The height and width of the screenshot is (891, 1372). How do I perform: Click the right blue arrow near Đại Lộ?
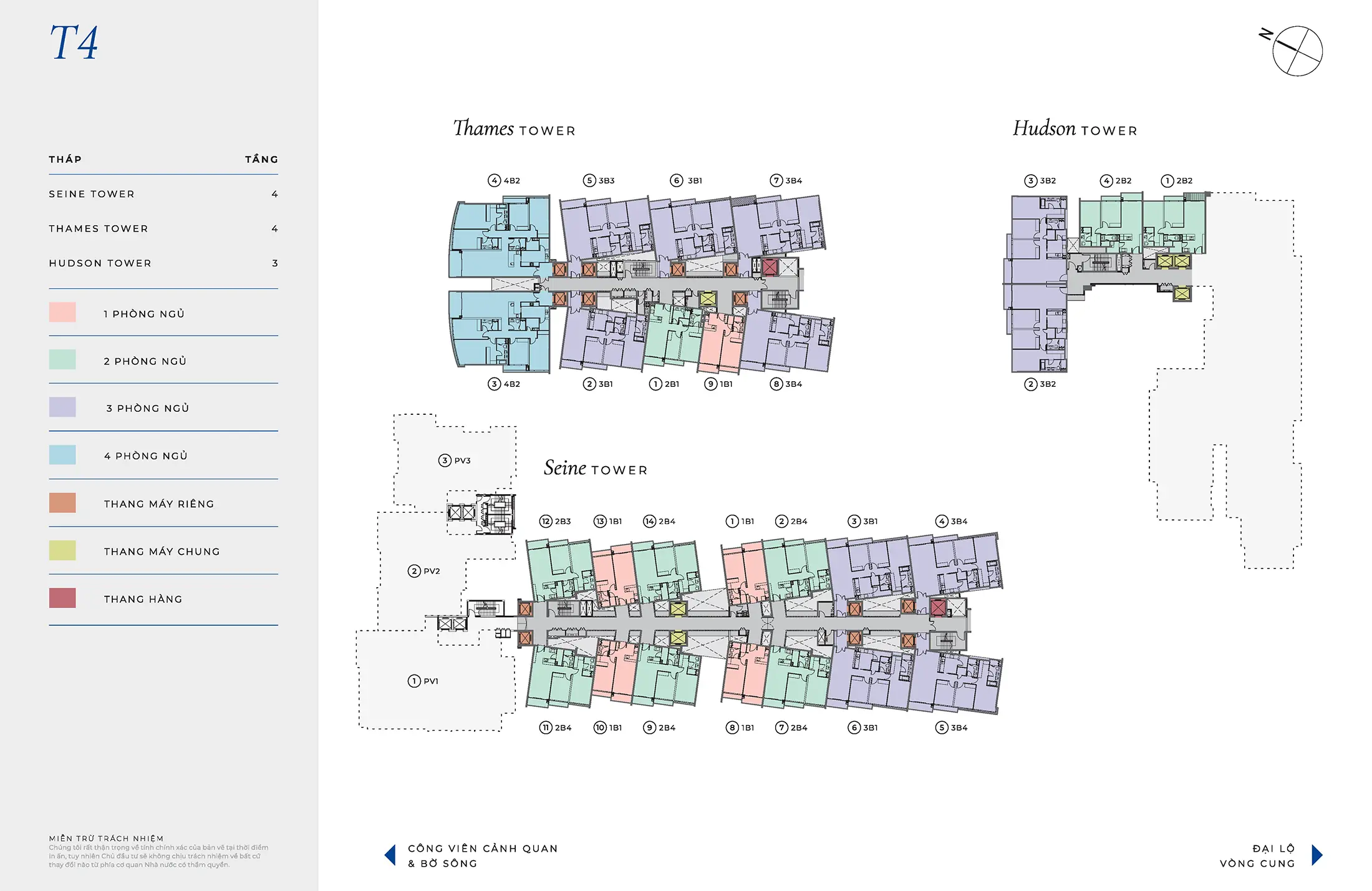point(1316,855)
